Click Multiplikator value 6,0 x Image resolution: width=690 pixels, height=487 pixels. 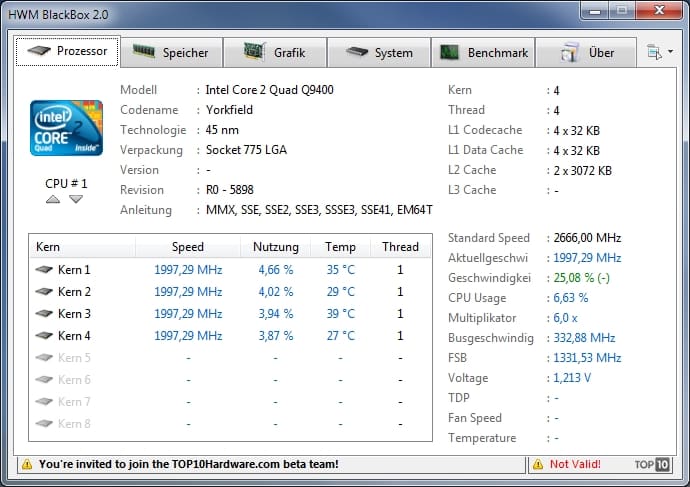[x=565, y=318]
